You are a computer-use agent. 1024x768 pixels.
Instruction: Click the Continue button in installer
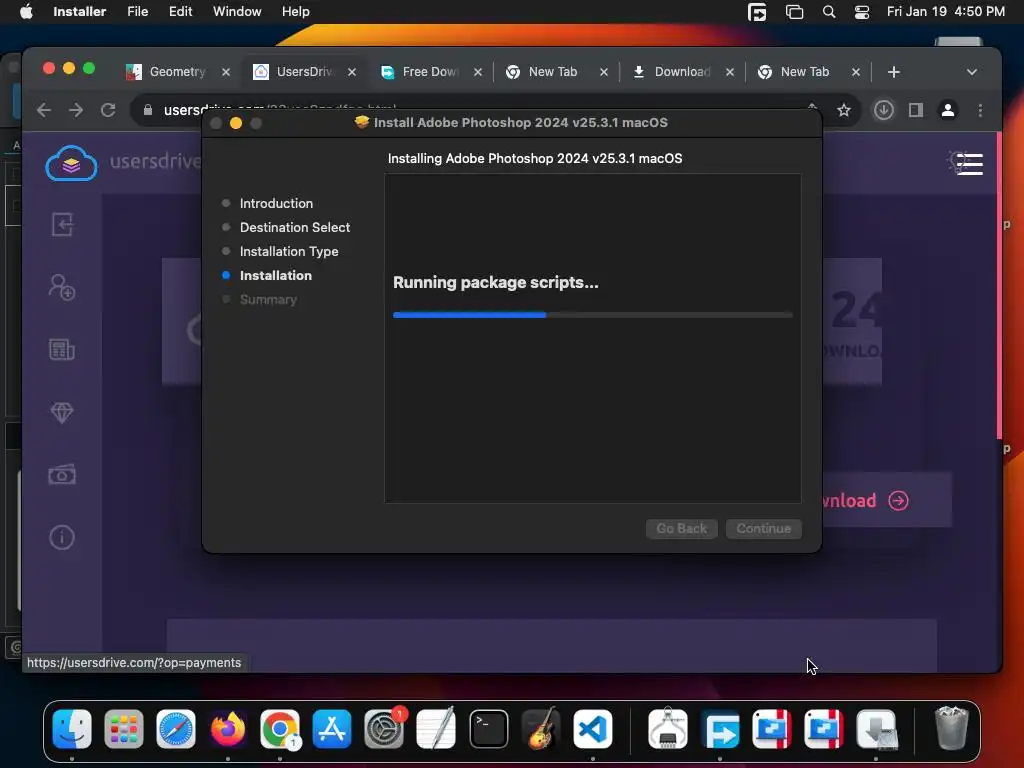(764, 528)
